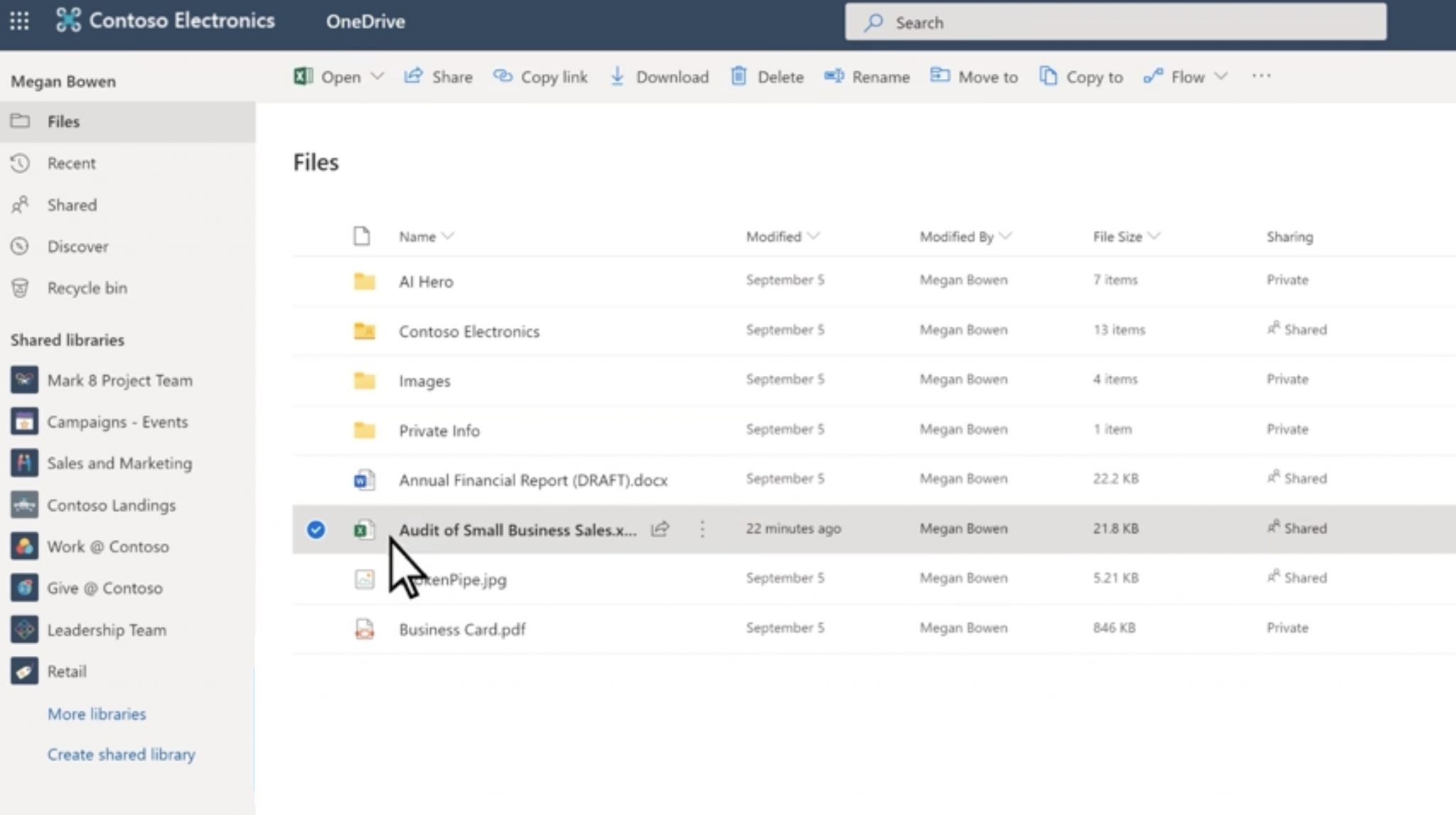Click the Delete trash can icon

(739, 76)
